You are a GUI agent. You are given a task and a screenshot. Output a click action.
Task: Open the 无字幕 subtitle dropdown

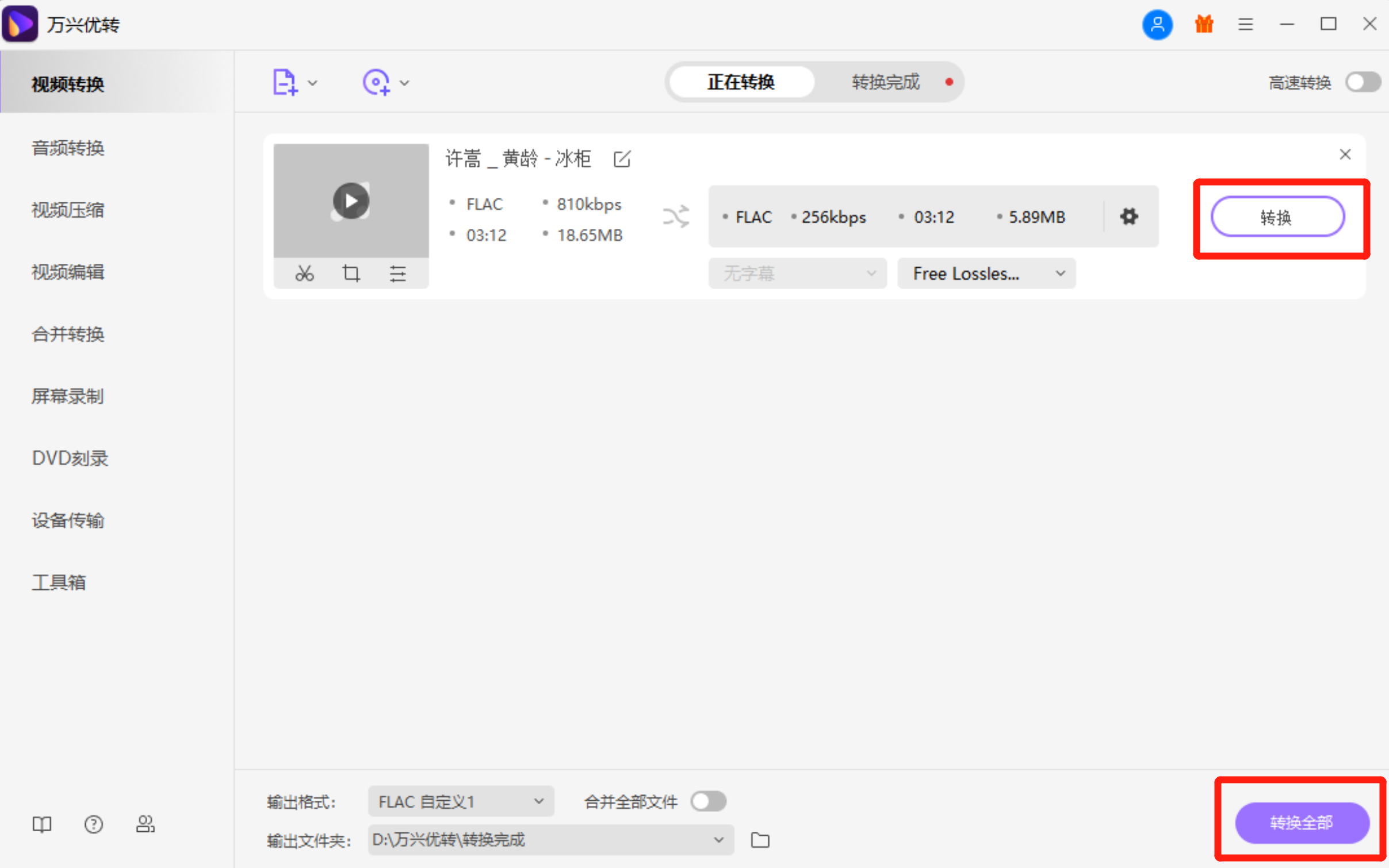click(797, 273)
